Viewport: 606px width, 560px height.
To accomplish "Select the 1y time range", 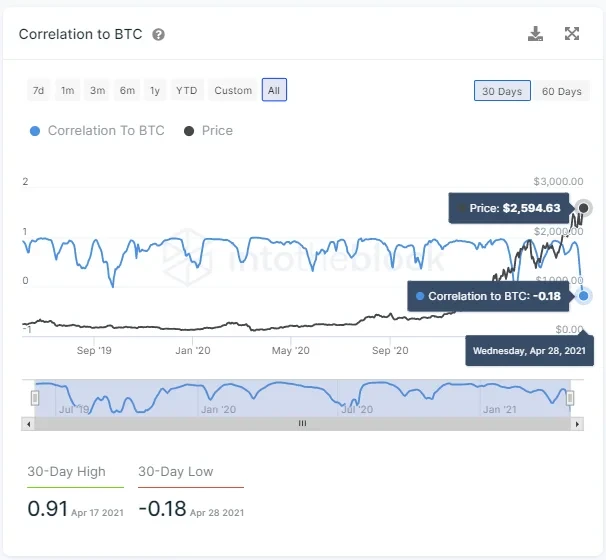I will tap(155, 90).
